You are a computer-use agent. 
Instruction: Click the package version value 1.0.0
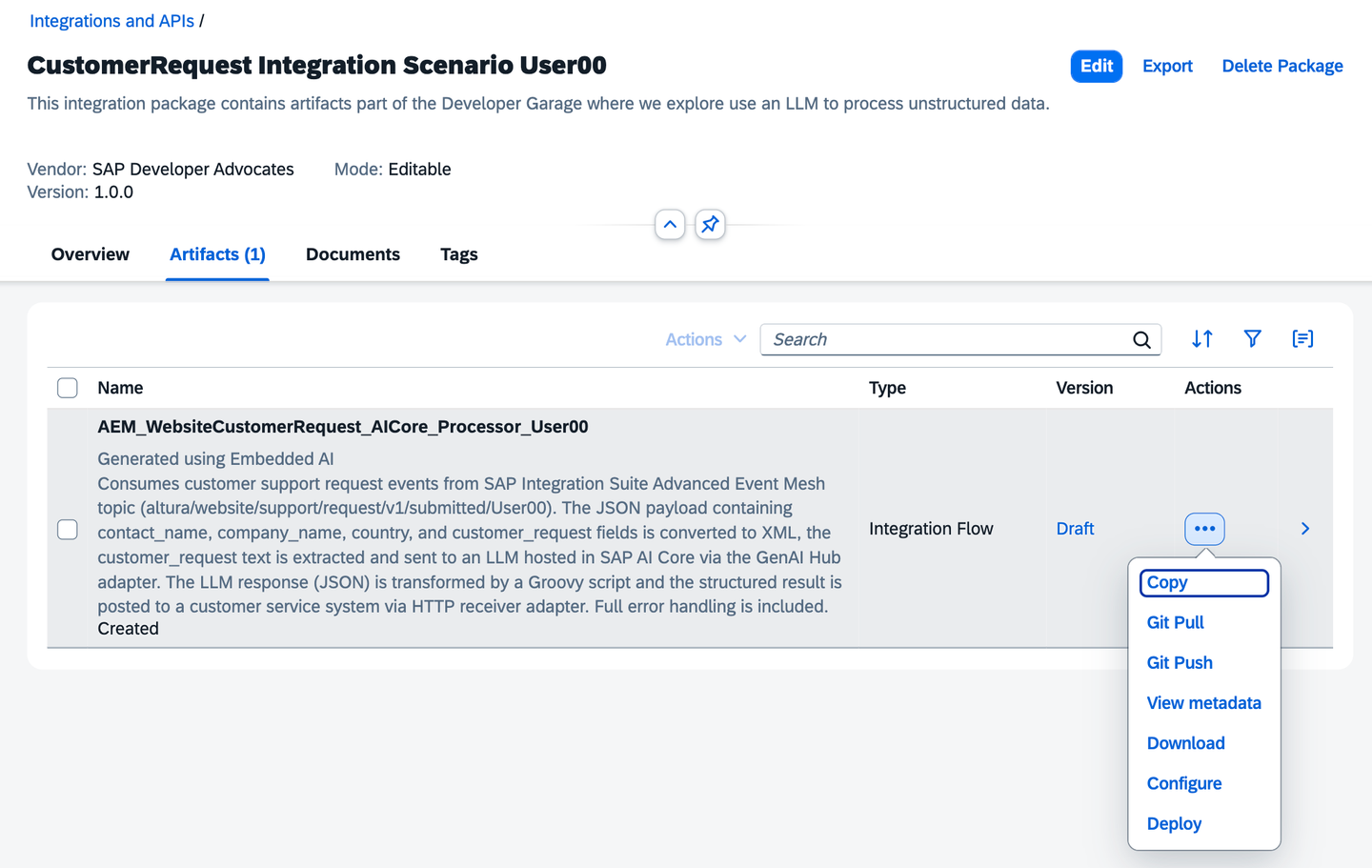[113, 192]
